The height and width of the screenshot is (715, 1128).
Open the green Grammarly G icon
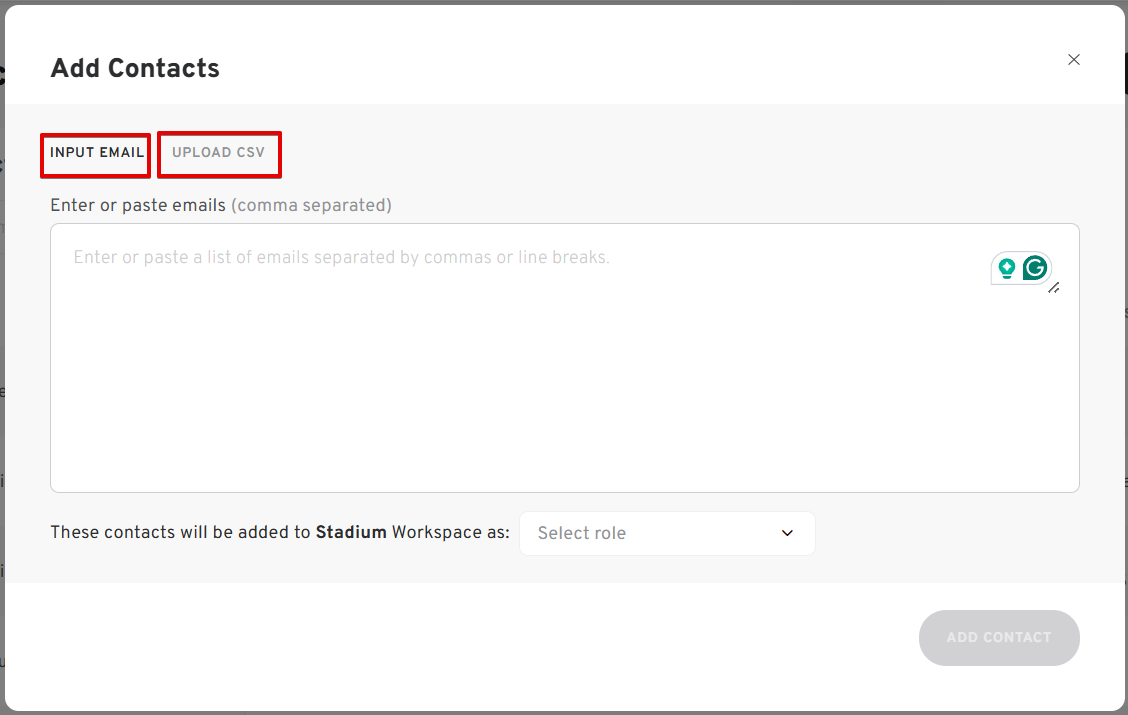[1034, 268]
